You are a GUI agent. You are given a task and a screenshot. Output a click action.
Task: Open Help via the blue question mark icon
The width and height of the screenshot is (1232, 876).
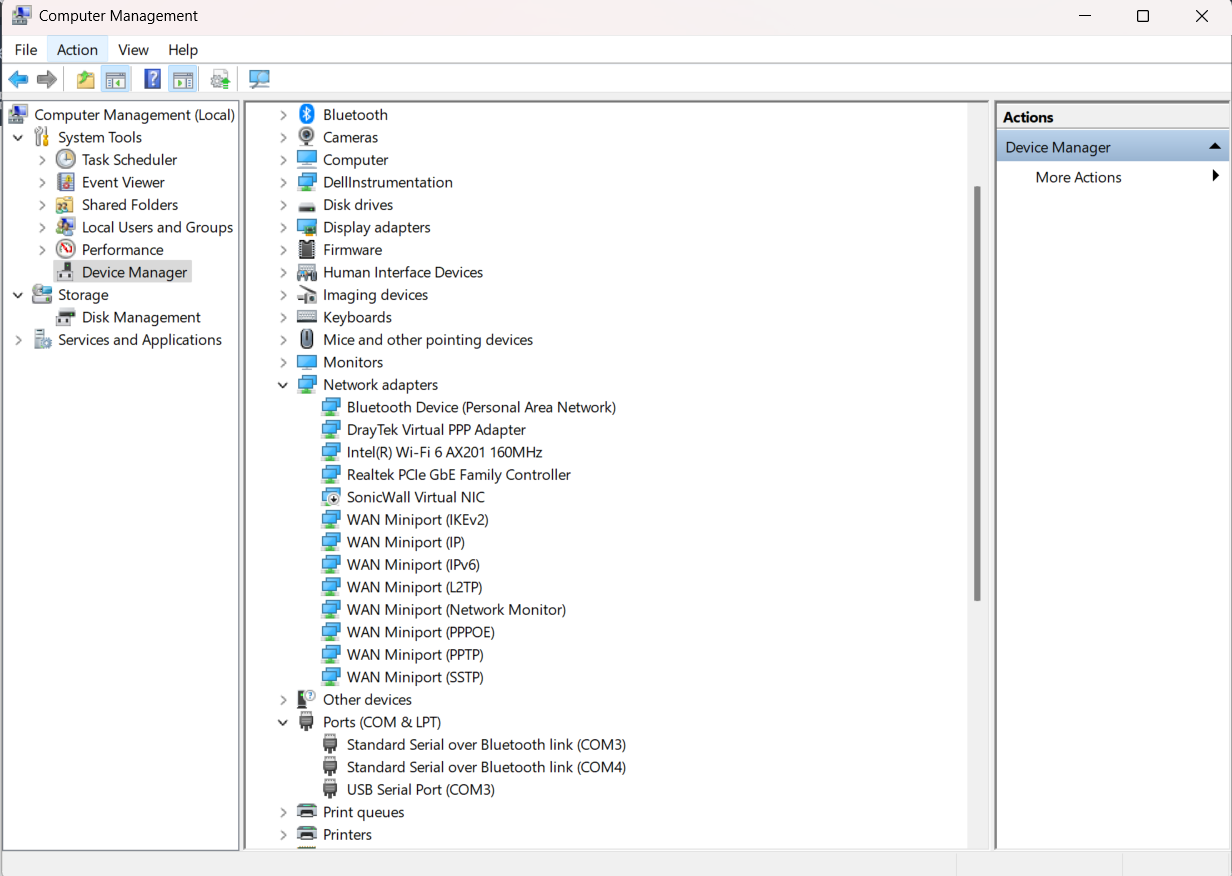coord(152,79)
